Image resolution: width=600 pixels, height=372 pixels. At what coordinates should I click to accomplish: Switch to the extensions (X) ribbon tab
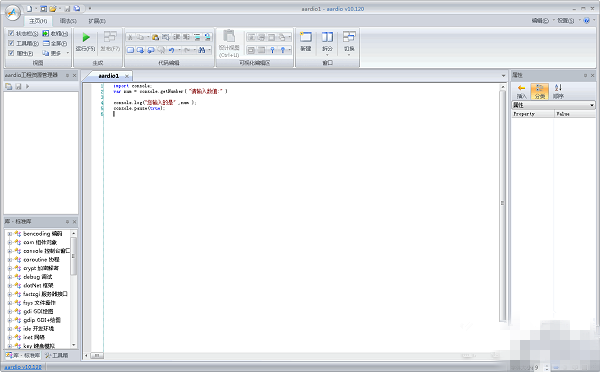click(96, 21)
